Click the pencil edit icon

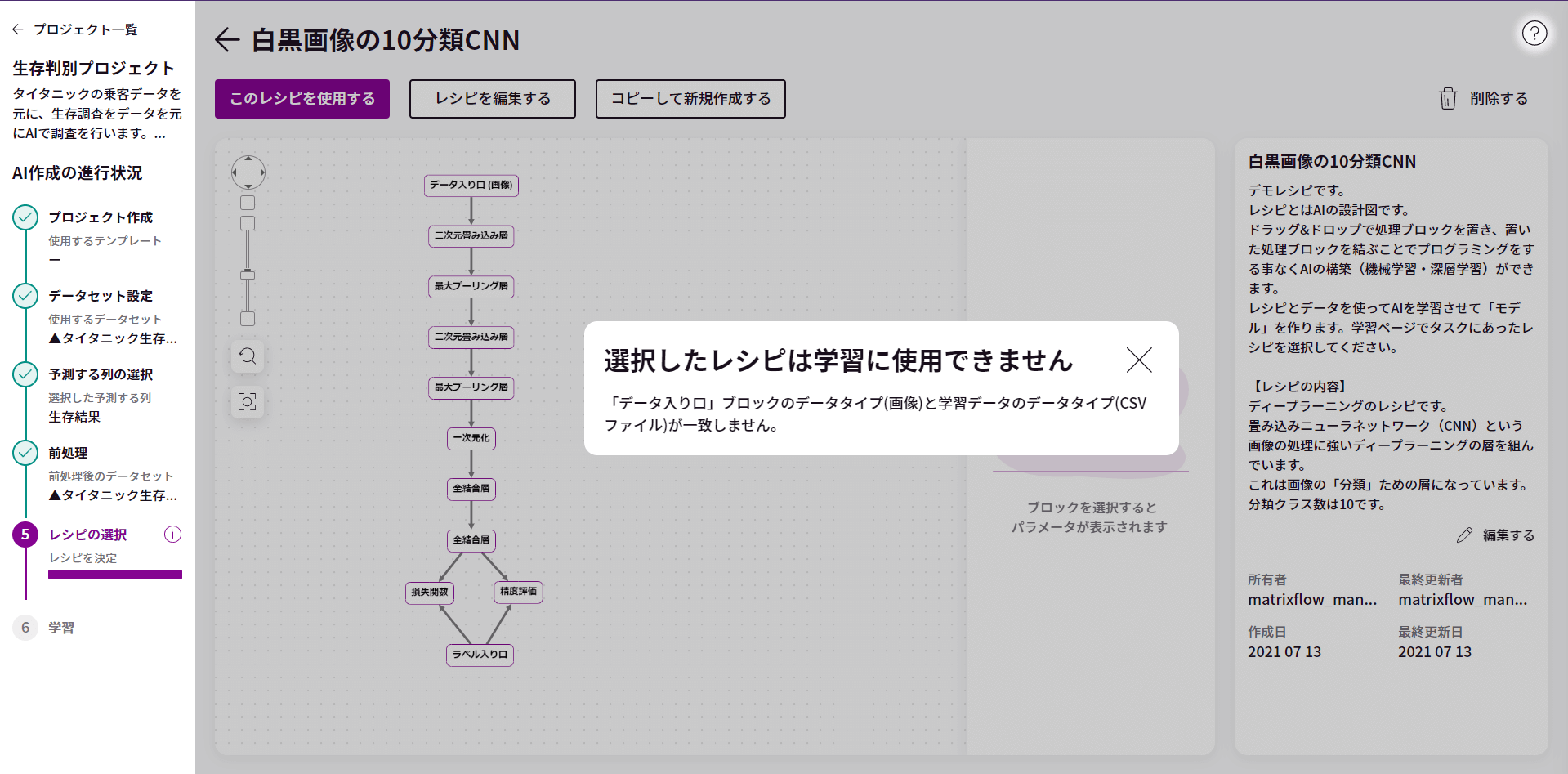click(1464, 535)
